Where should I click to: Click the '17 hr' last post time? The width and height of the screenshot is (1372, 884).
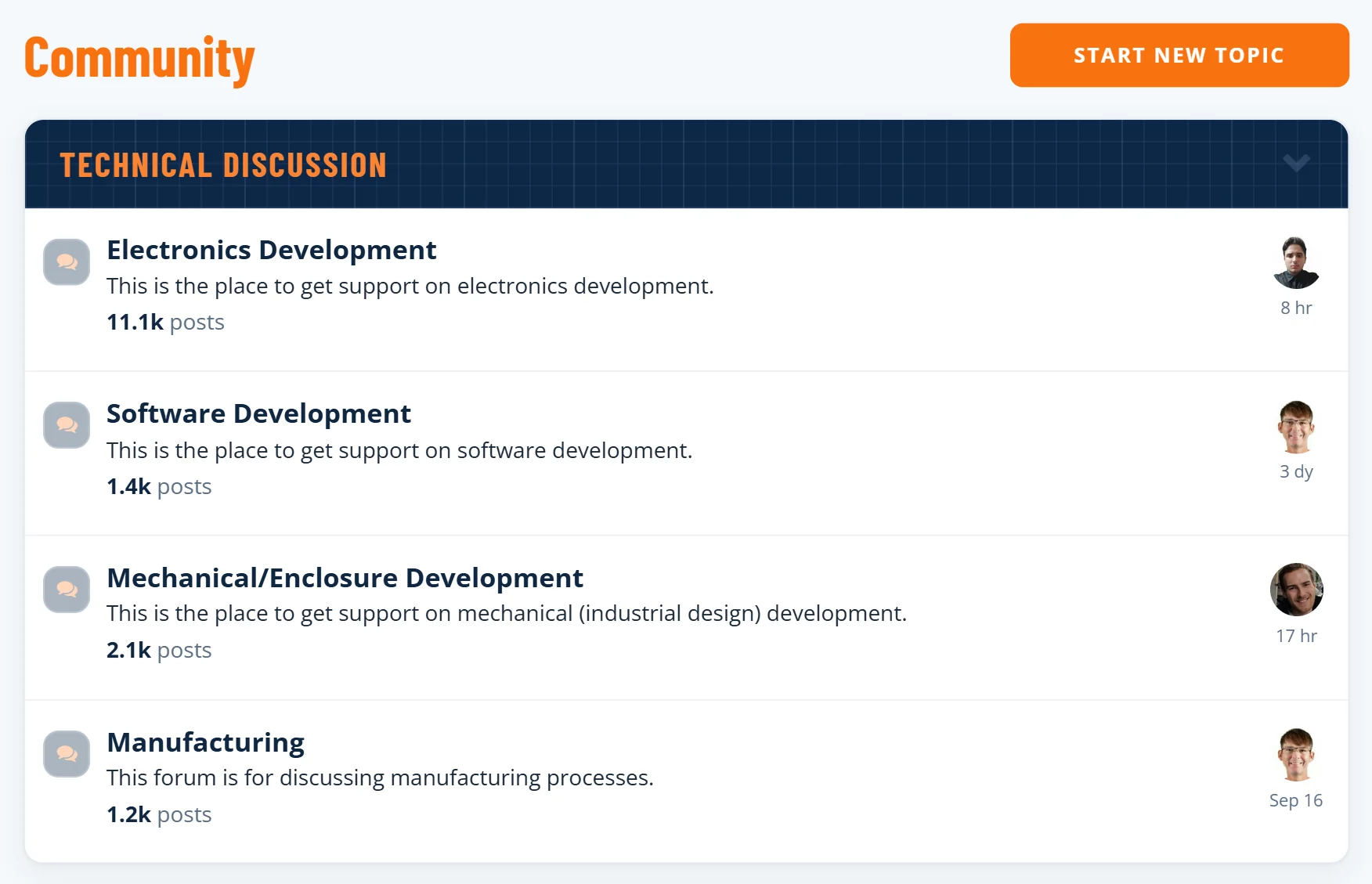click(1296, 636)
